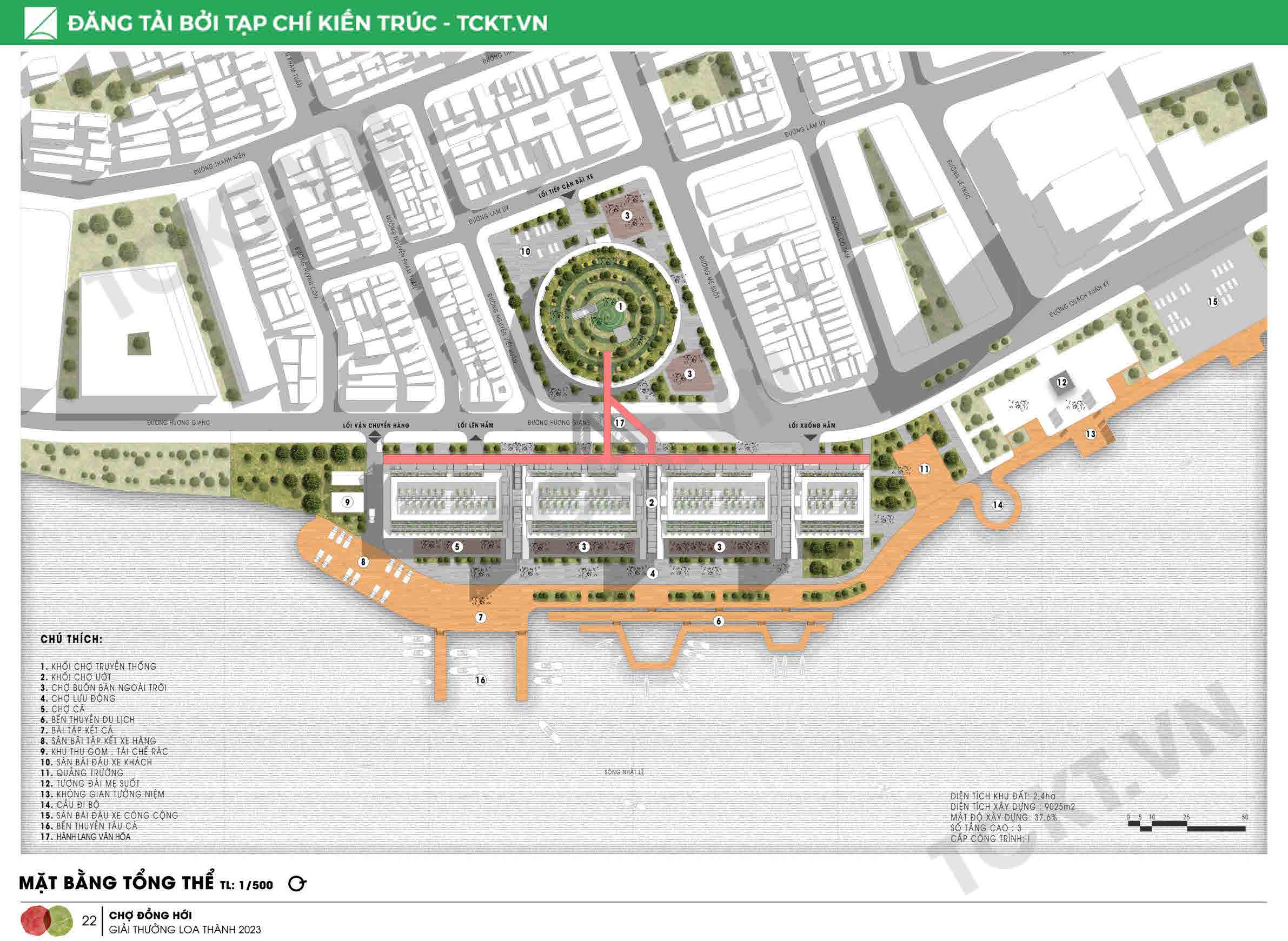The width and height of the screenshot is (1288, 941).
Task: Click legend line 13. KHÔNG GIAN TƯỞNG NIỆM
Action: click(102, 794)
